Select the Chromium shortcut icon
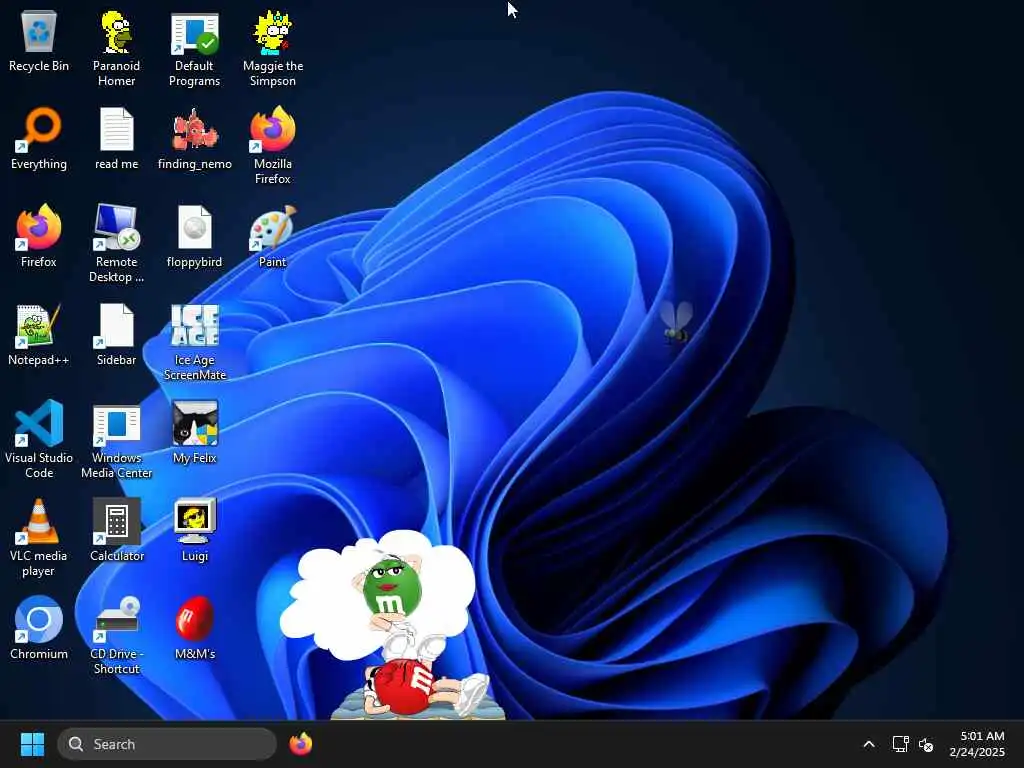1024x768 pixels. [x=39, y=629]
